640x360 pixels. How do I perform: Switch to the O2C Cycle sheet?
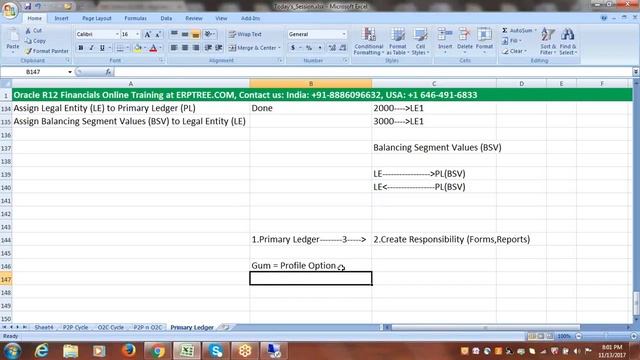point(111,327)
